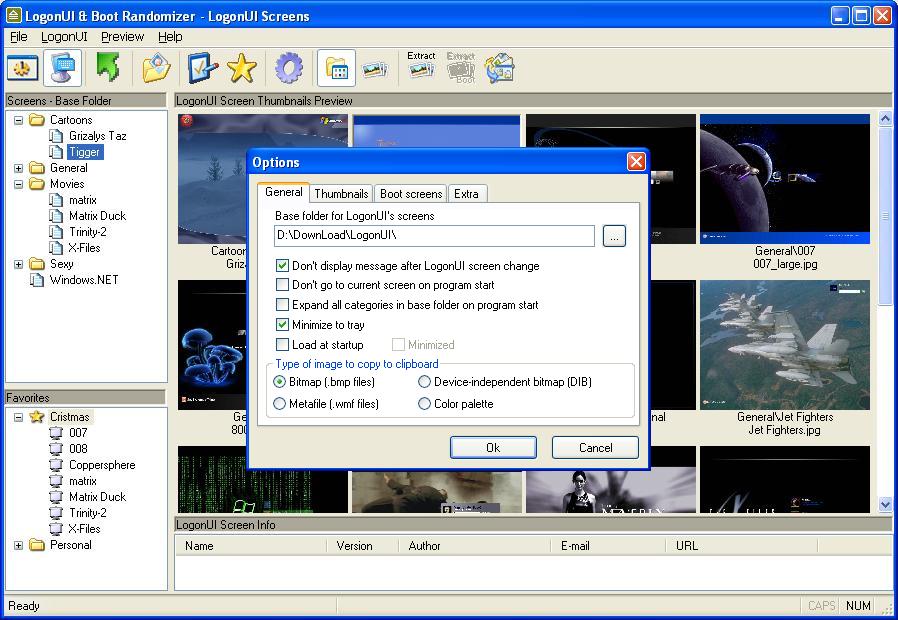Collapse the Cristmas favorites node
Screen dimensions: 898x620
[x=18, y=417]
